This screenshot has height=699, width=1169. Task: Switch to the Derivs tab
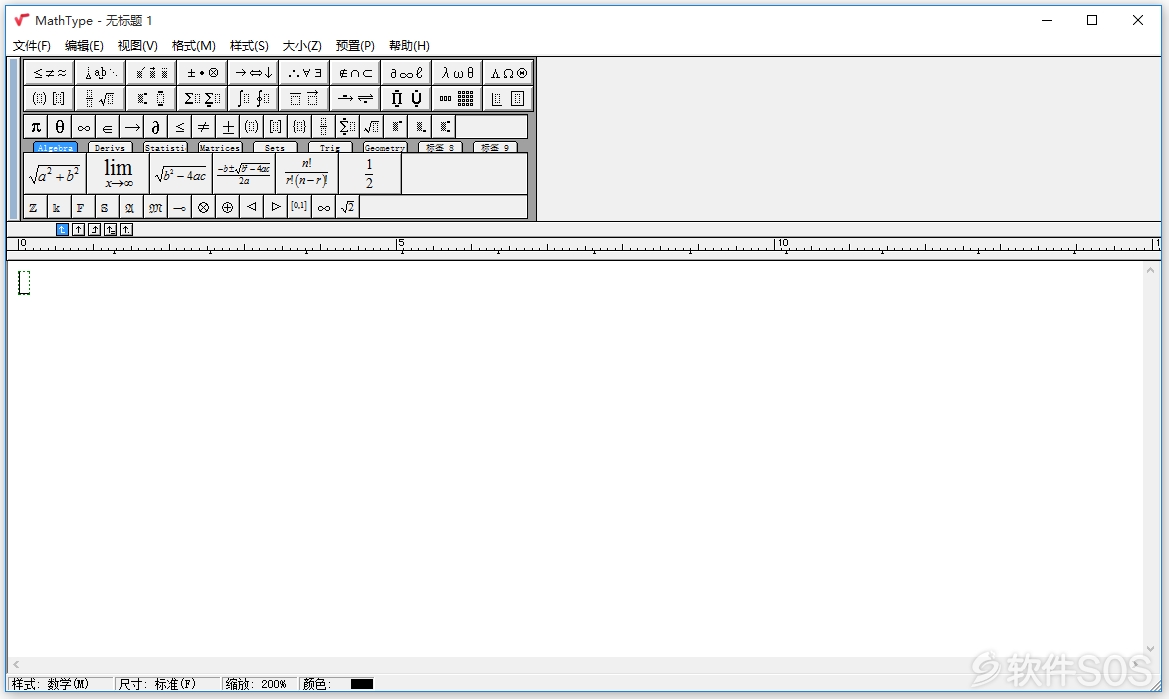[x=110, y=148]
